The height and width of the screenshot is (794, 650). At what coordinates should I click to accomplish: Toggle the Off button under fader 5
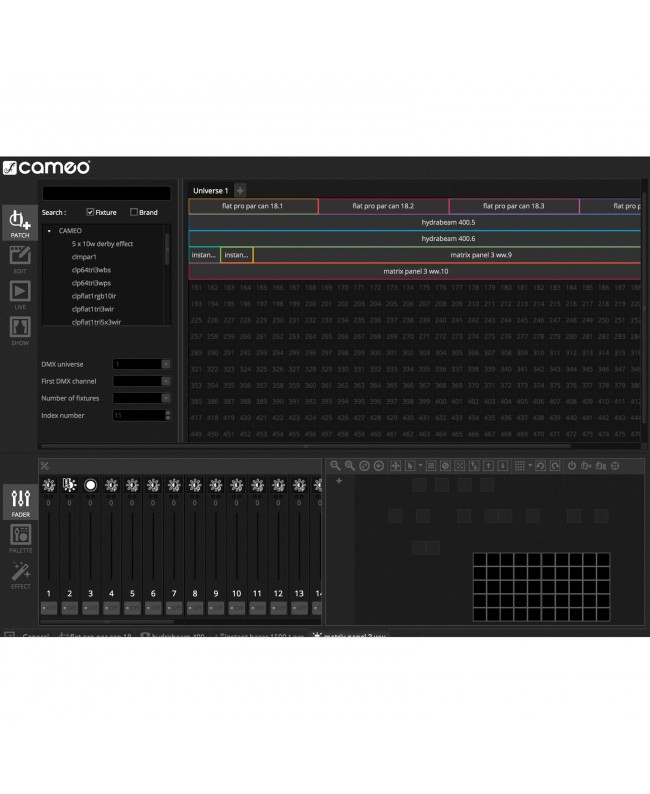coord(132,608)
